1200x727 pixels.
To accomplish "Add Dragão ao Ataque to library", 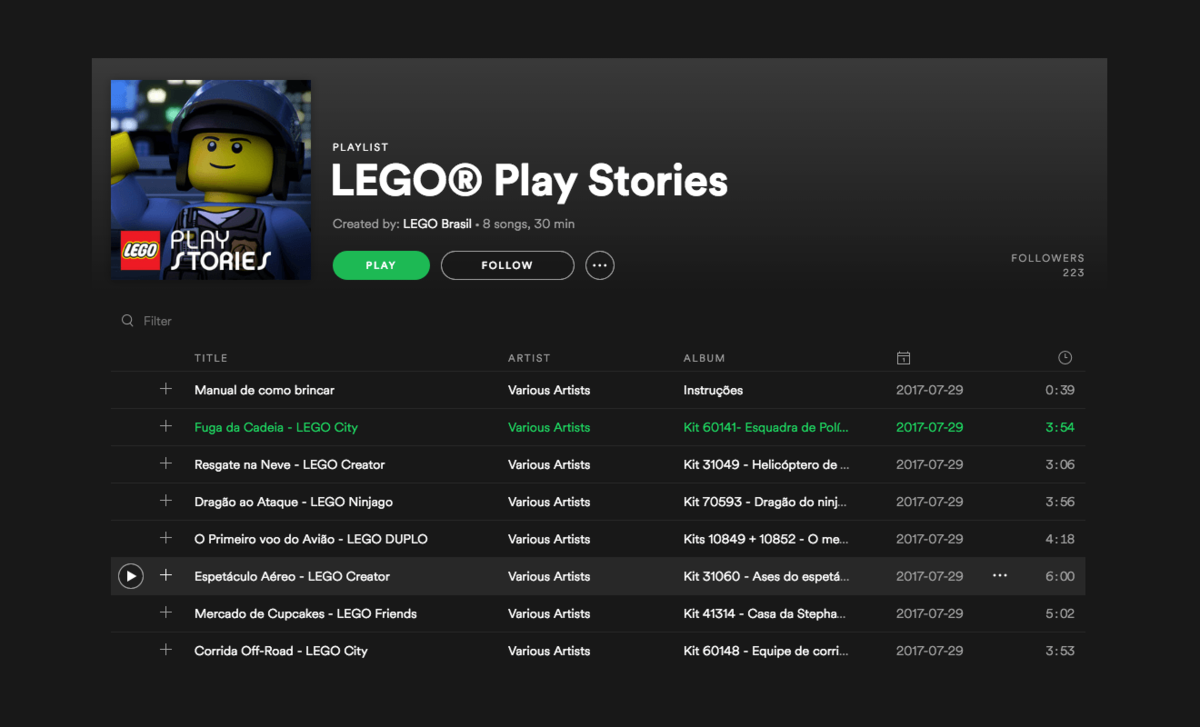I will point(166,501).
